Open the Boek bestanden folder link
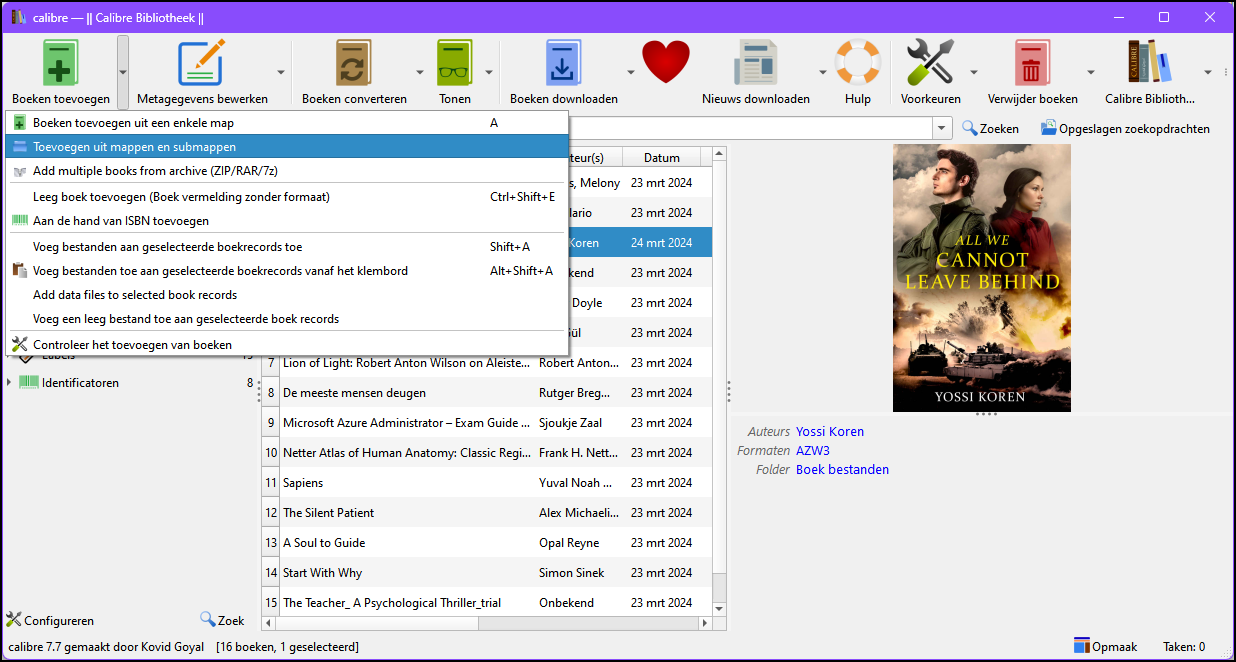The height and width of the screenshot is (662, 1236). pyautogui.click(x=842, y=470)
